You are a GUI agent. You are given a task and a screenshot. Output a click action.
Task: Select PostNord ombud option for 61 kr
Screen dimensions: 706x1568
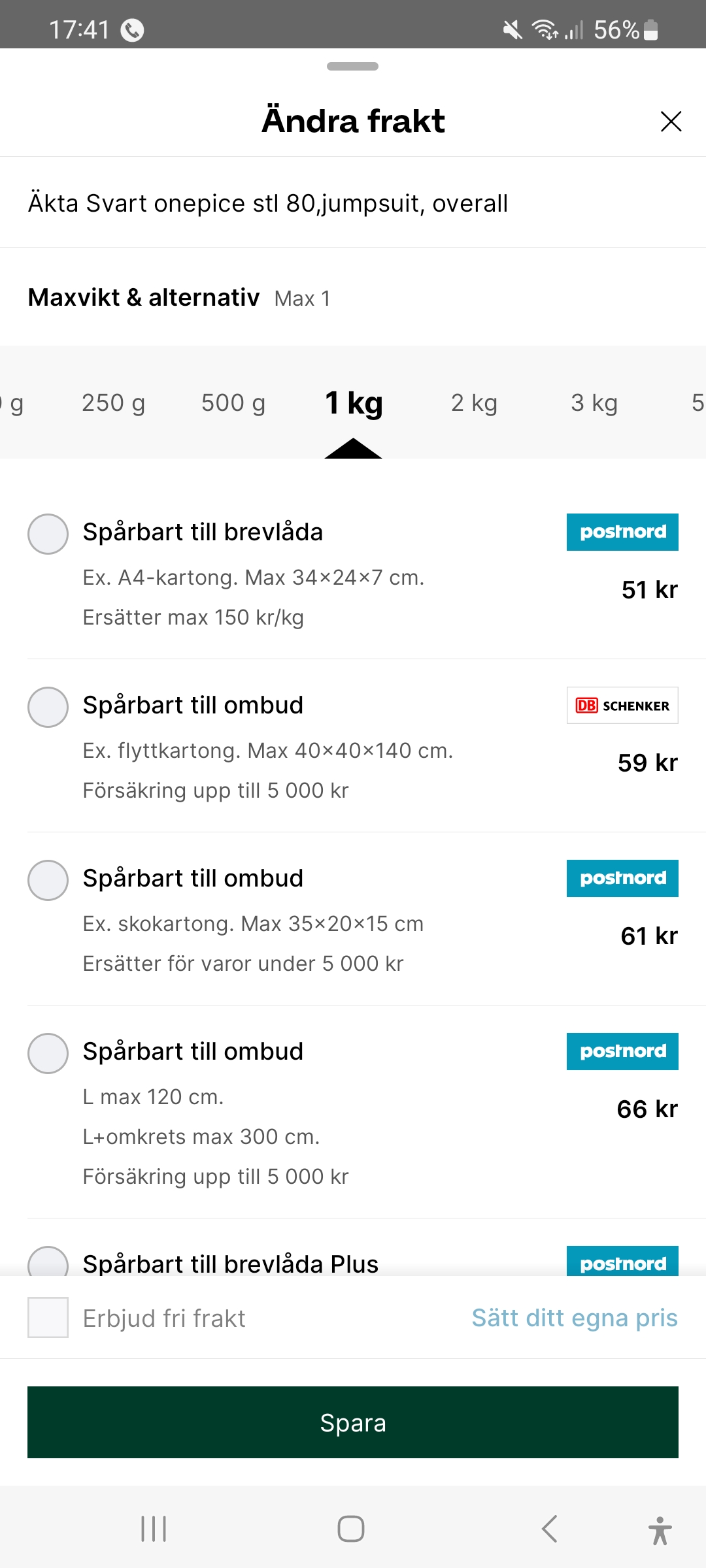tap(48, 881)
